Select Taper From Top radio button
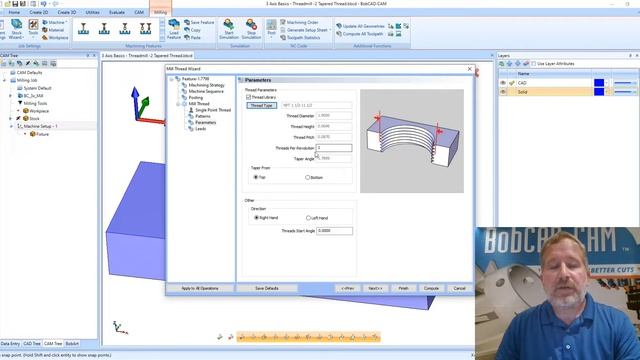Image resolution: width=640 pixels, height=360 pixels. 256,177
